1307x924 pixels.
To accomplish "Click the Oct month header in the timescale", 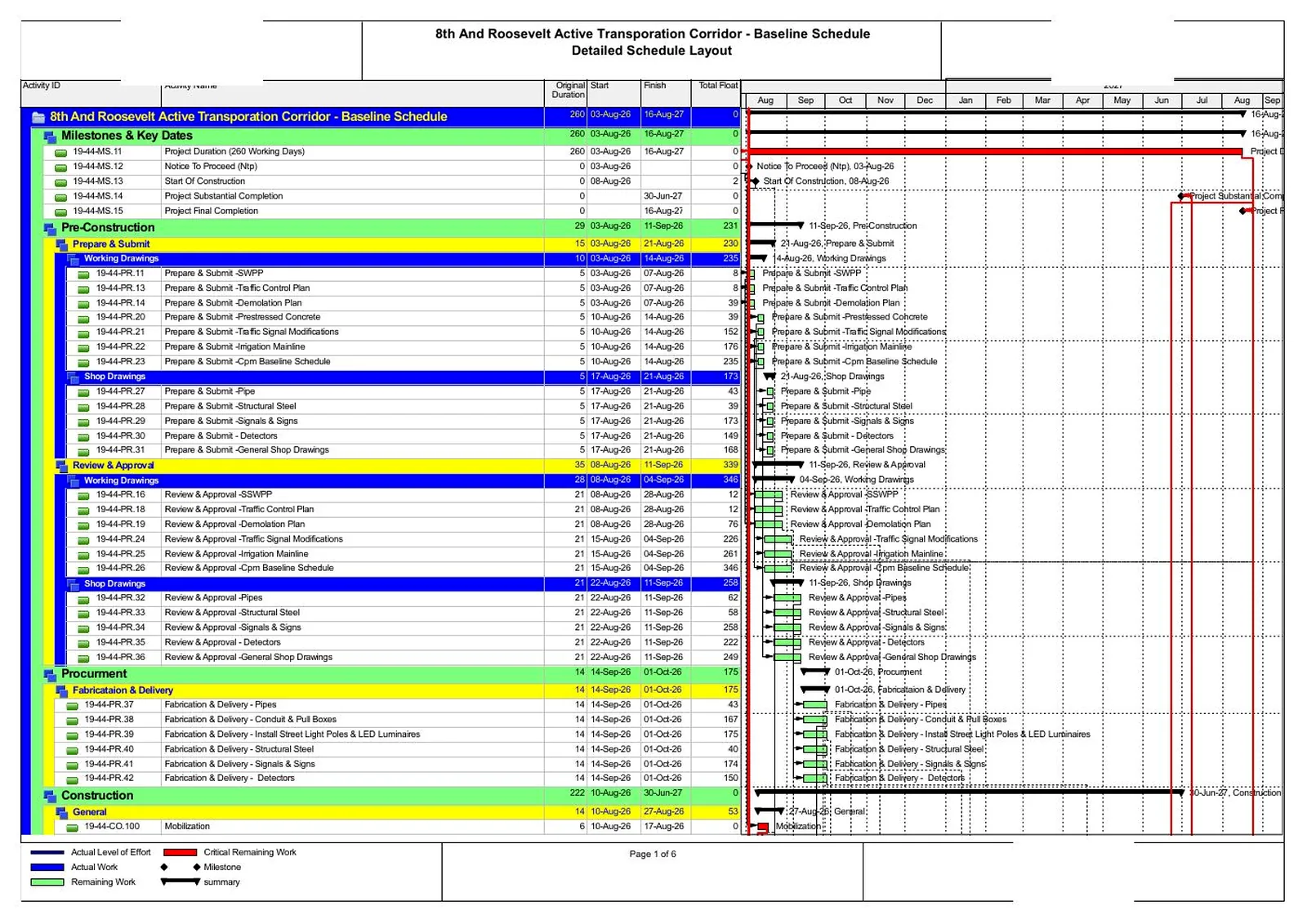I will (845, 100).
